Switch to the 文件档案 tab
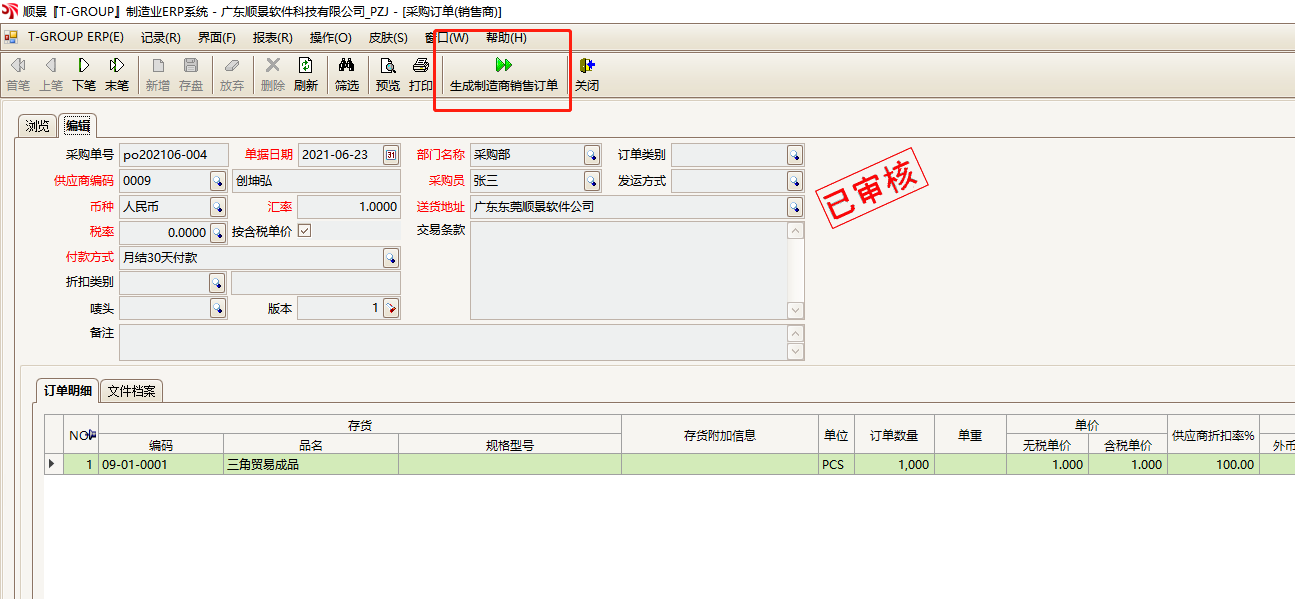 pos(132,391)
